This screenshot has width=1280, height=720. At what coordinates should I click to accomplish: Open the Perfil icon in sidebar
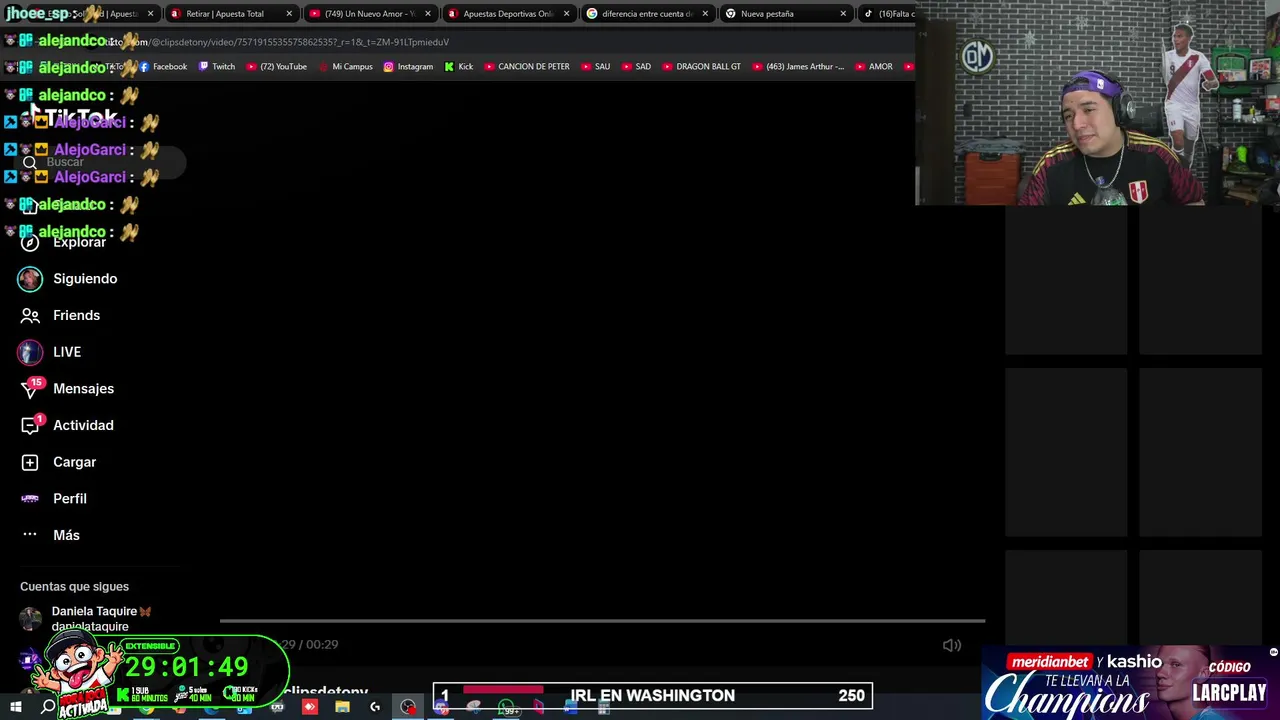click(x=30, y=498)
